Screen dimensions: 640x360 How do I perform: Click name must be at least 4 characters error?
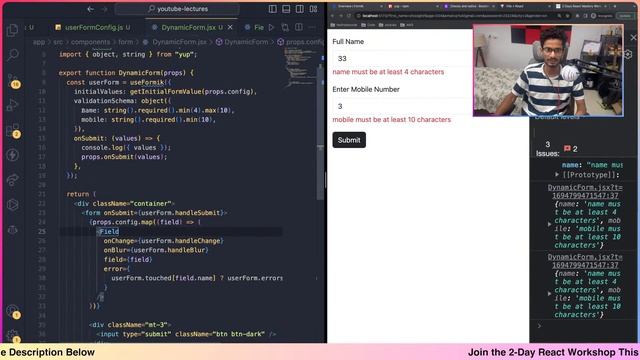388,72
